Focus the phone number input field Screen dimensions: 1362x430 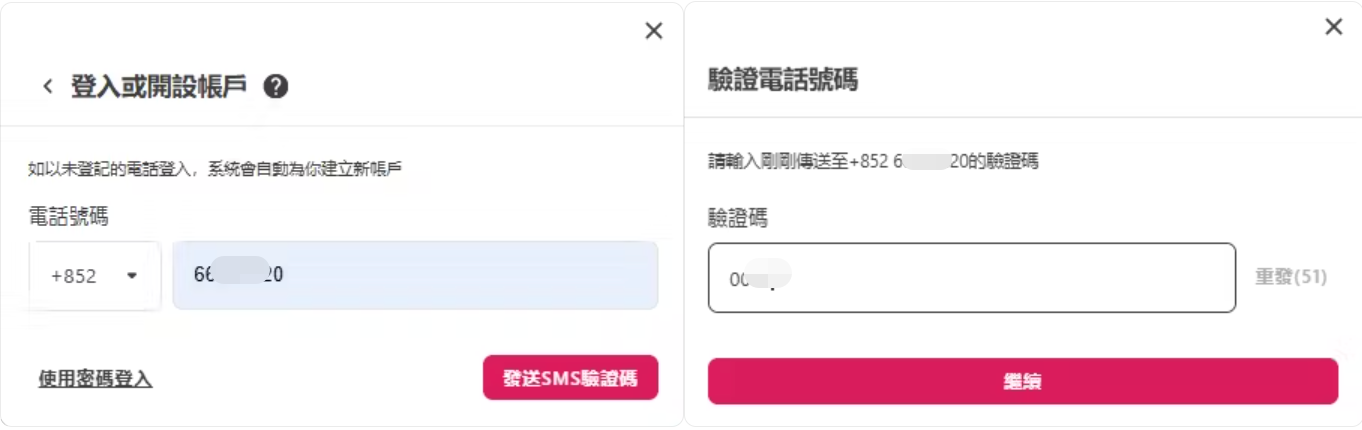tap(415, 275)
